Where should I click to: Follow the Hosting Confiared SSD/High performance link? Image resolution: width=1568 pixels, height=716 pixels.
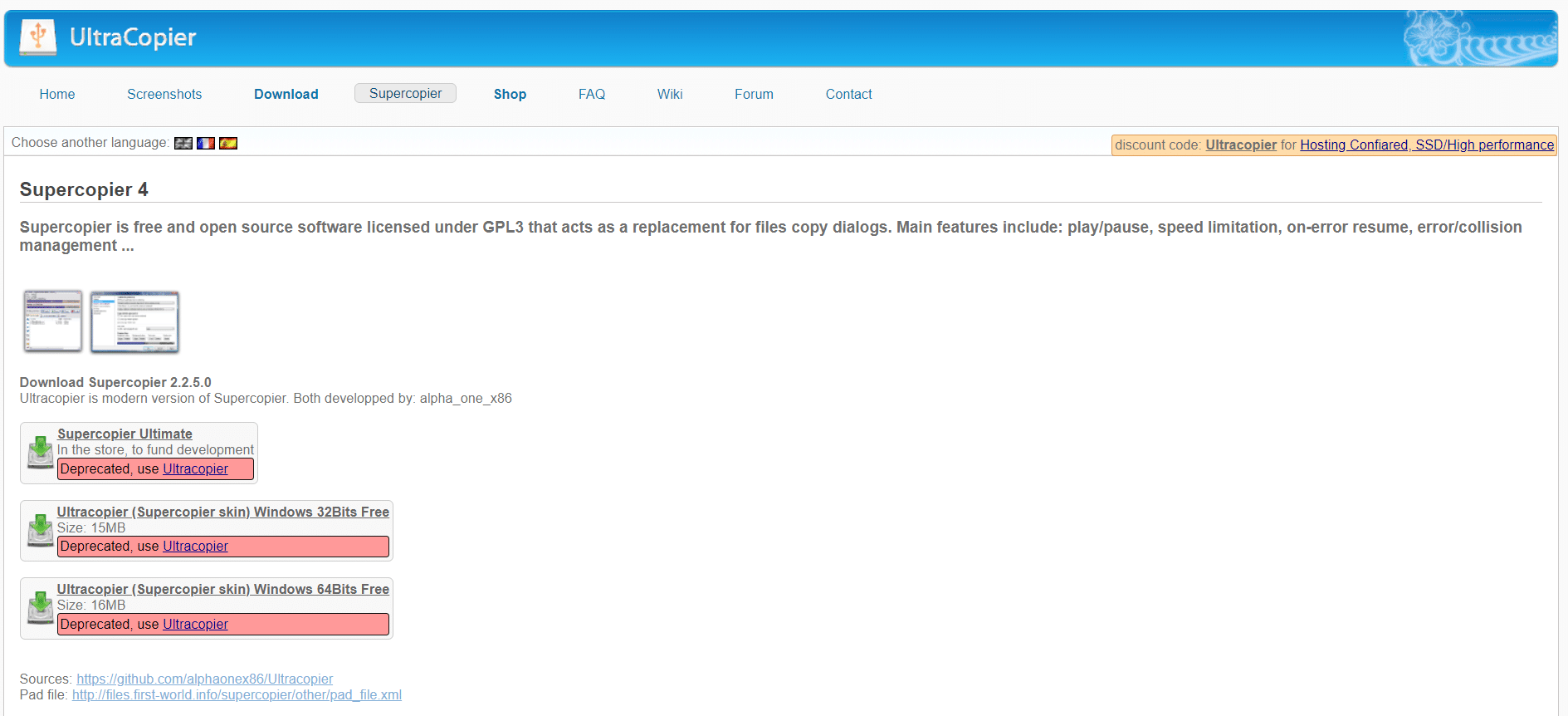click(x=1427, y=145)
